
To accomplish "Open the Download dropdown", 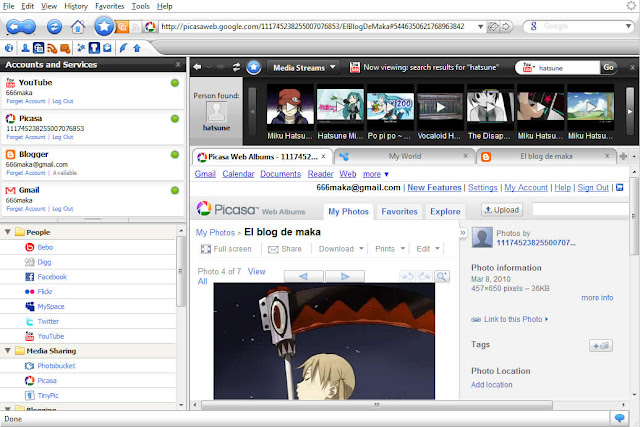I will point(341,249).
